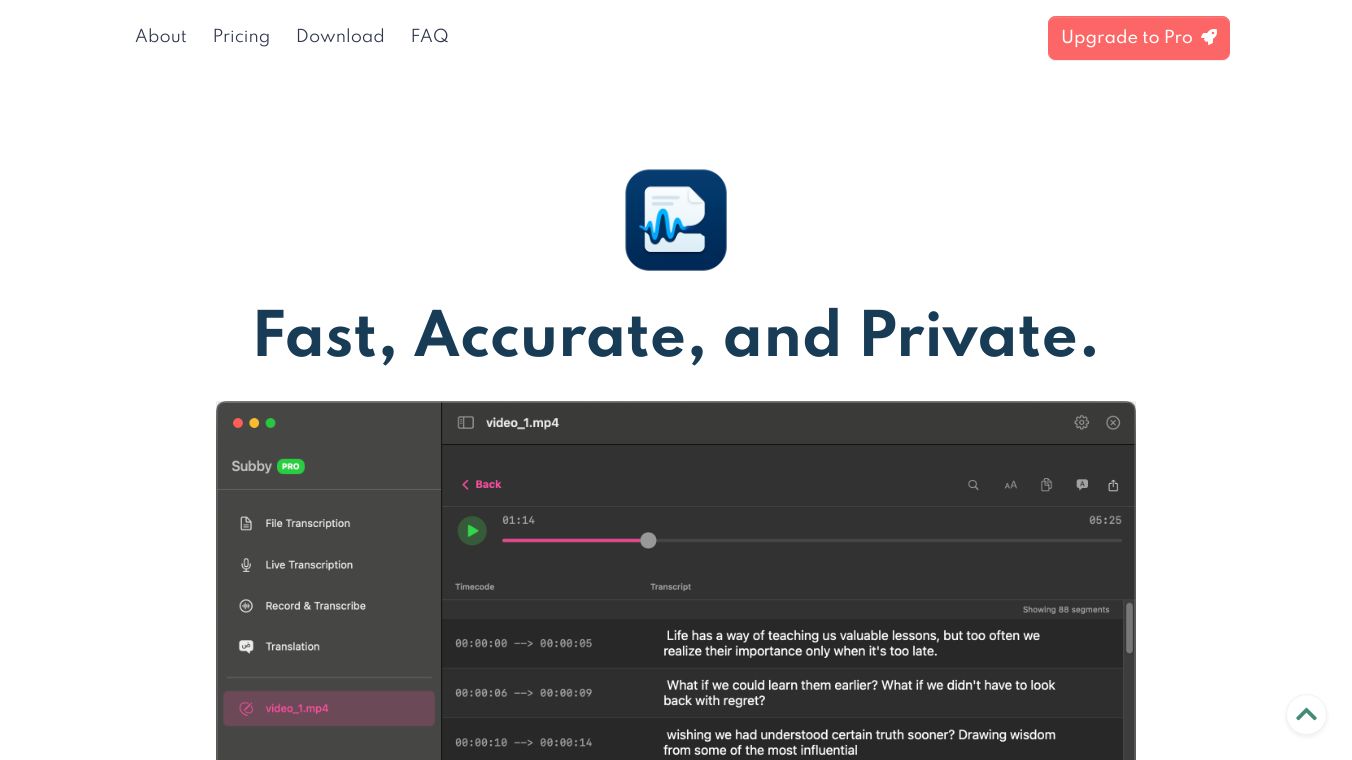Click the playback progress slider handle
1352x760 pixels.
click(x=648, y=540)
